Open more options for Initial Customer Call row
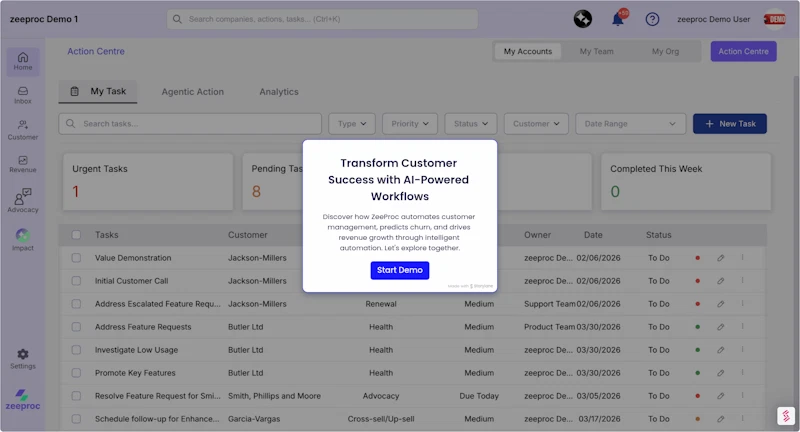This screenshot has width=800, height=432. (742, 281)
